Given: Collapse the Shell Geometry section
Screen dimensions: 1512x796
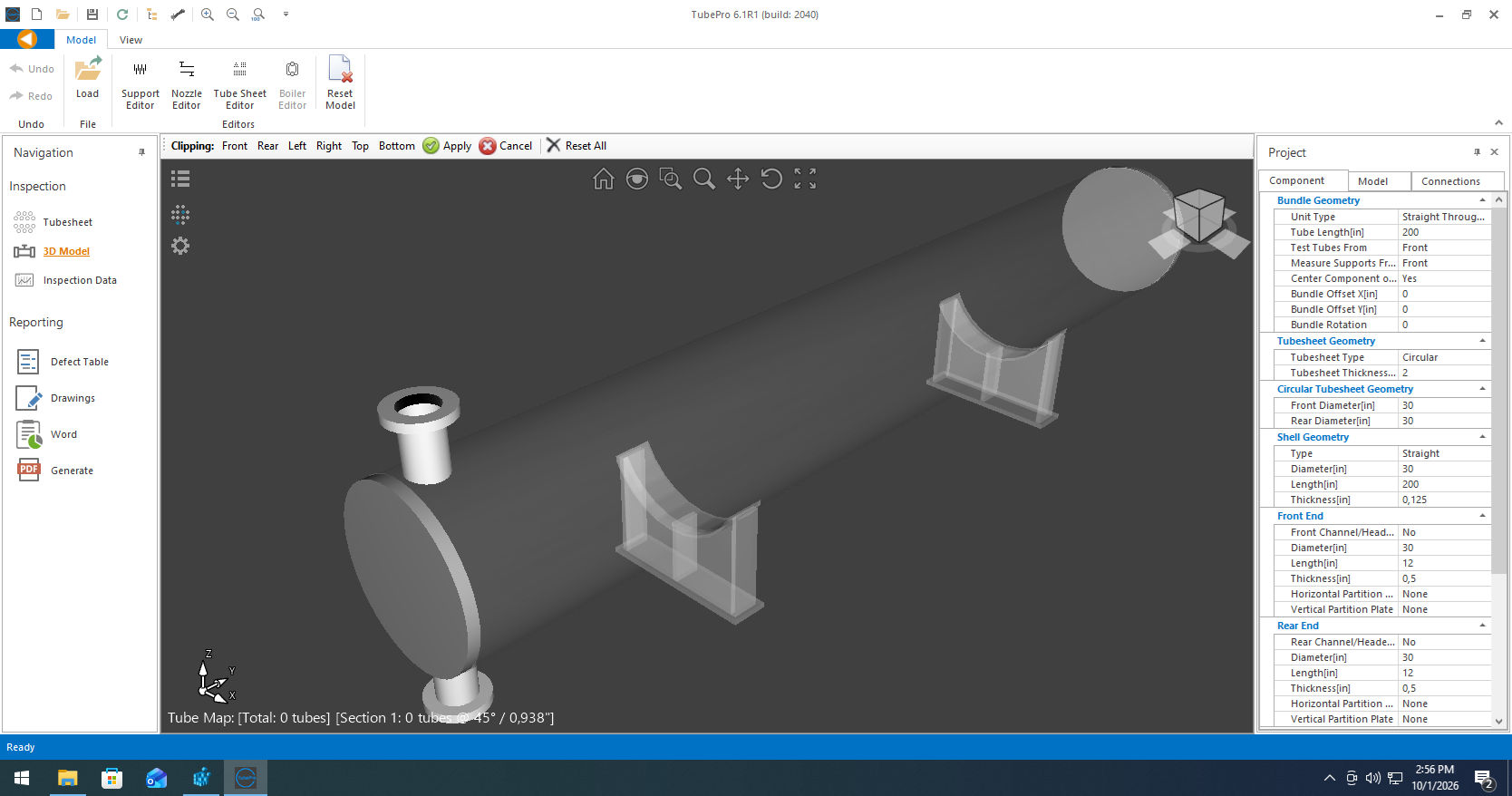Looking at the screenshot, I should (x=1483, y=437).
